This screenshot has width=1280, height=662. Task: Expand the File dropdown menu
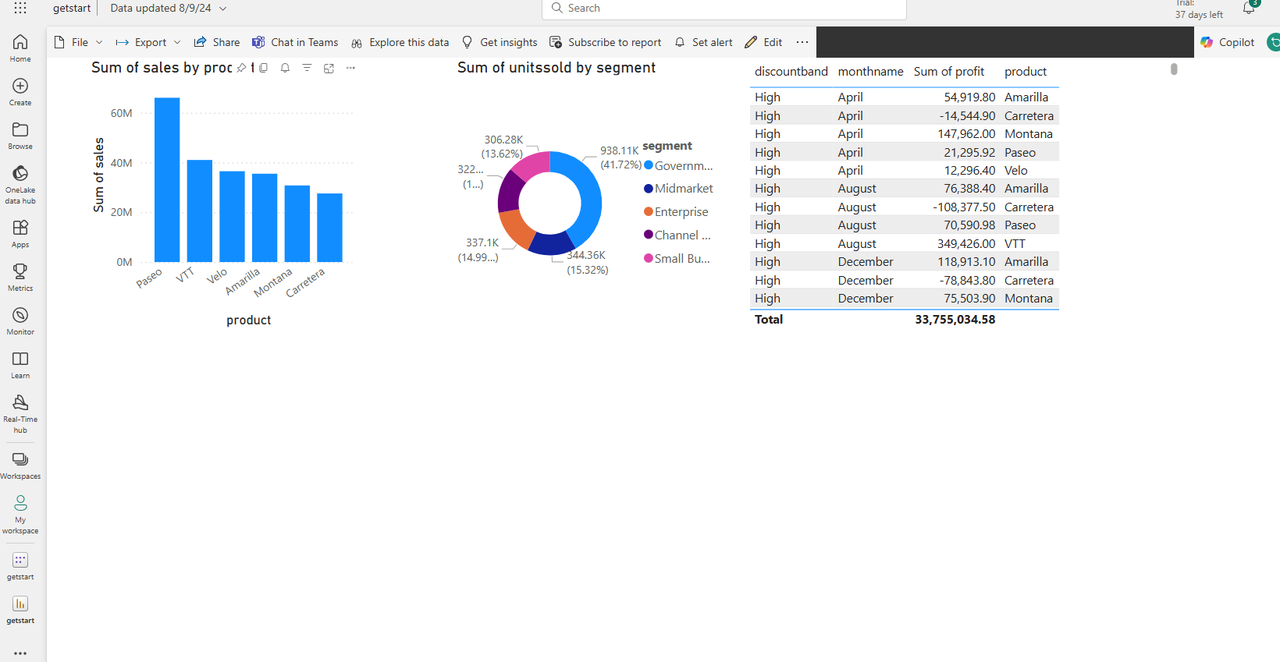point(78,42)
